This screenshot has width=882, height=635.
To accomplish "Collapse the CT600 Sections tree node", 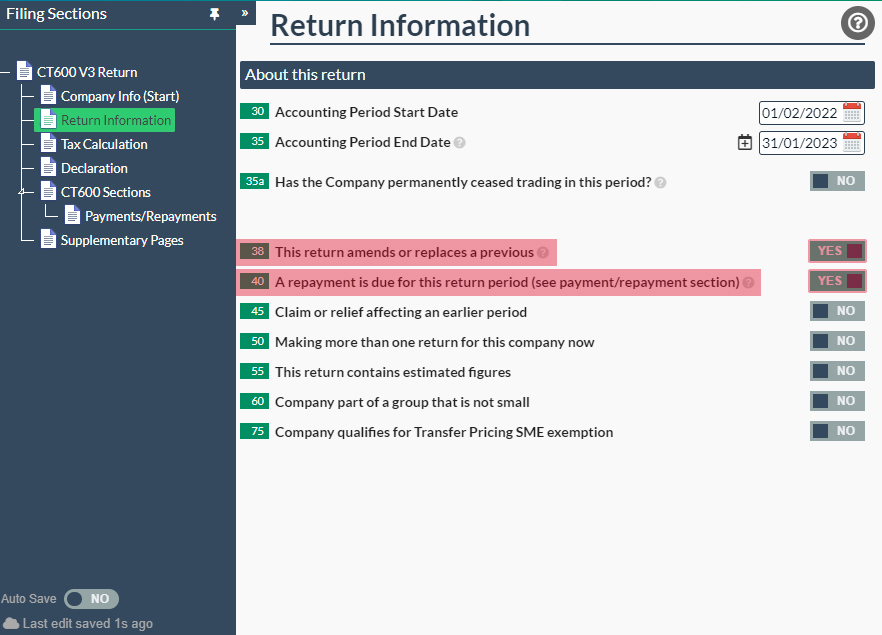I will pos(22,192).
